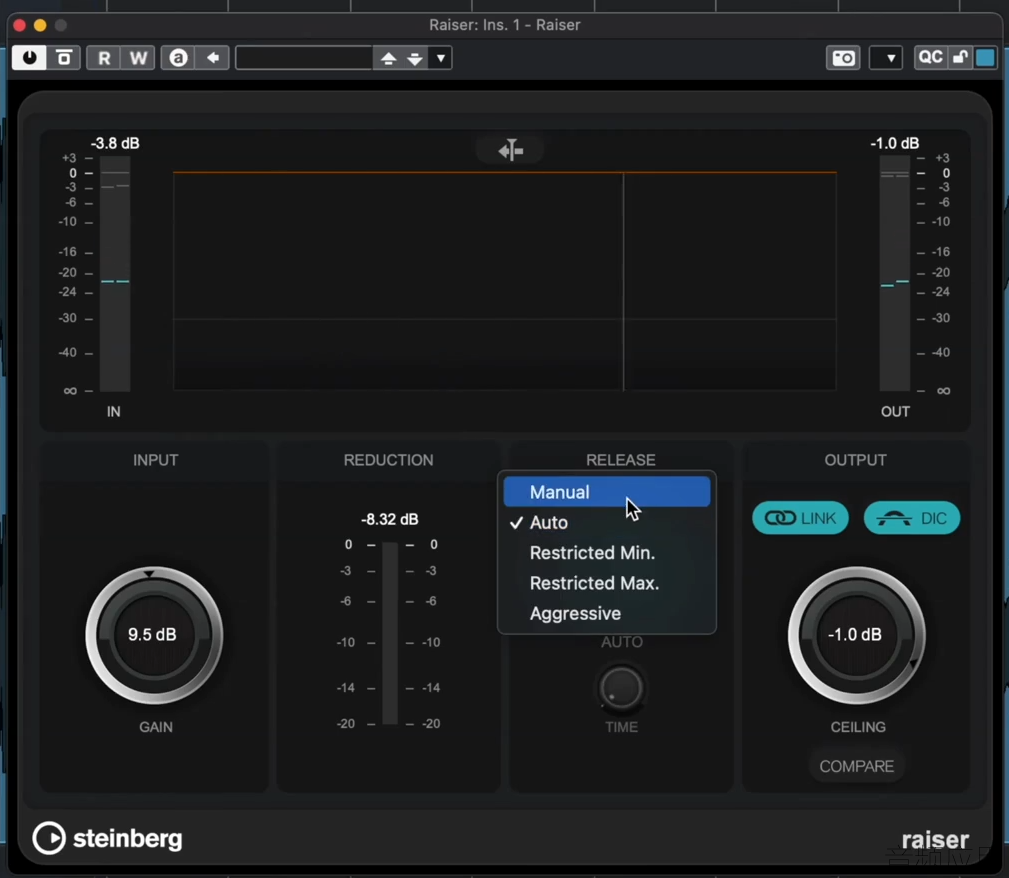Minimize the Raiser plug-in window
This screenshot has width=1009, height=878.
click(40, 25)
